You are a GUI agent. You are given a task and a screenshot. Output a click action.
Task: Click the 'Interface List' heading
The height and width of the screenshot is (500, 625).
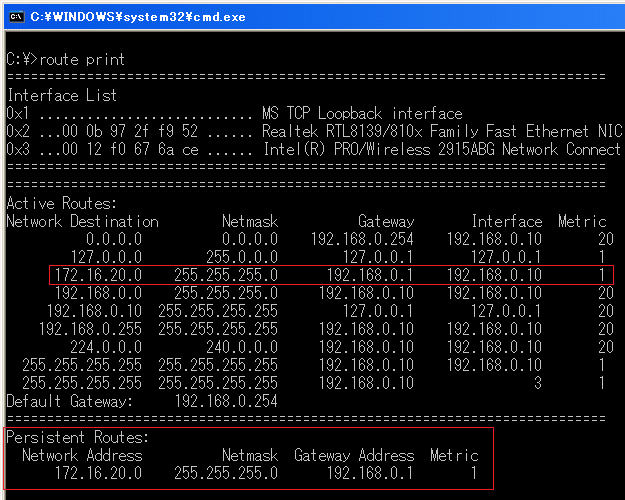pos(62,95)
